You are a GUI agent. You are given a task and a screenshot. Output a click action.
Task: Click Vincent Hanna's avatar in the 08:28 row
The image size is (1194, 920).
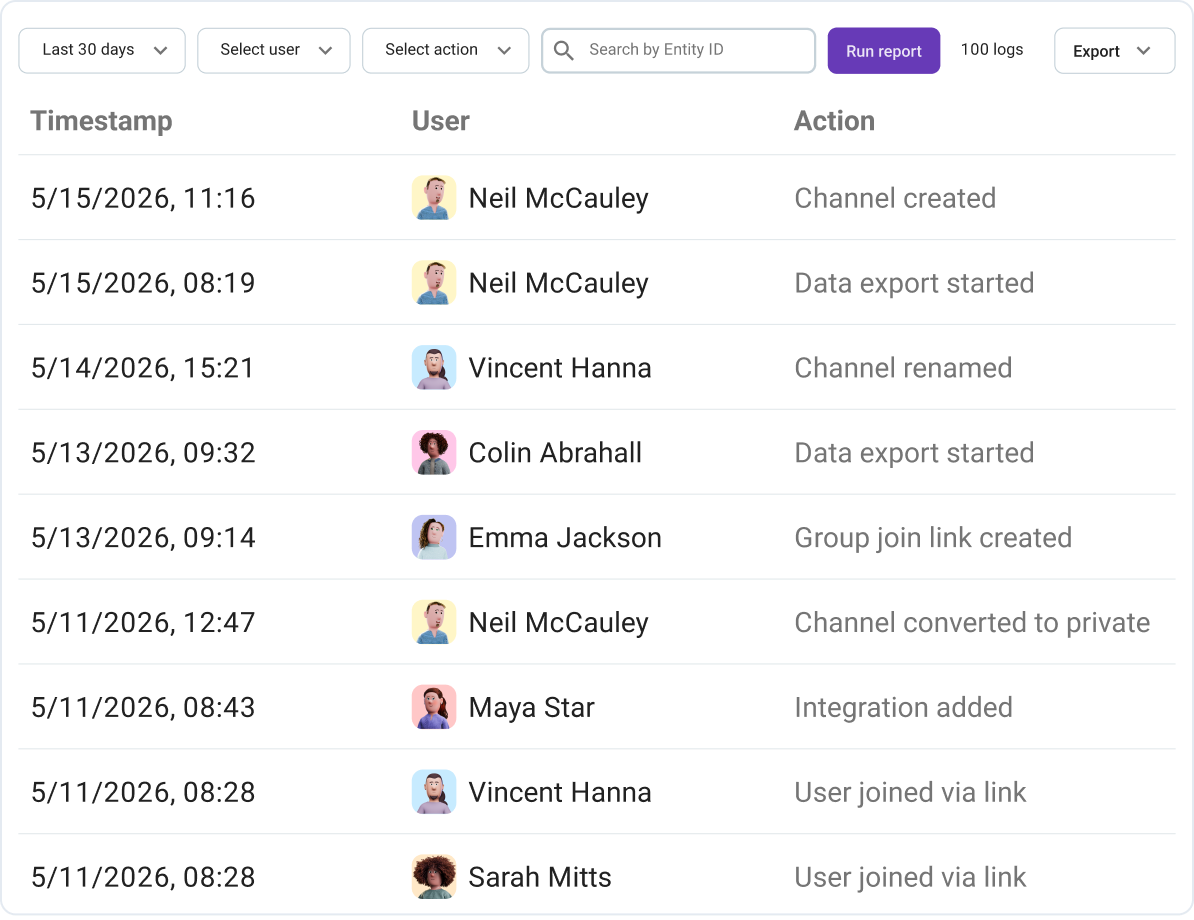pos(434,792)
